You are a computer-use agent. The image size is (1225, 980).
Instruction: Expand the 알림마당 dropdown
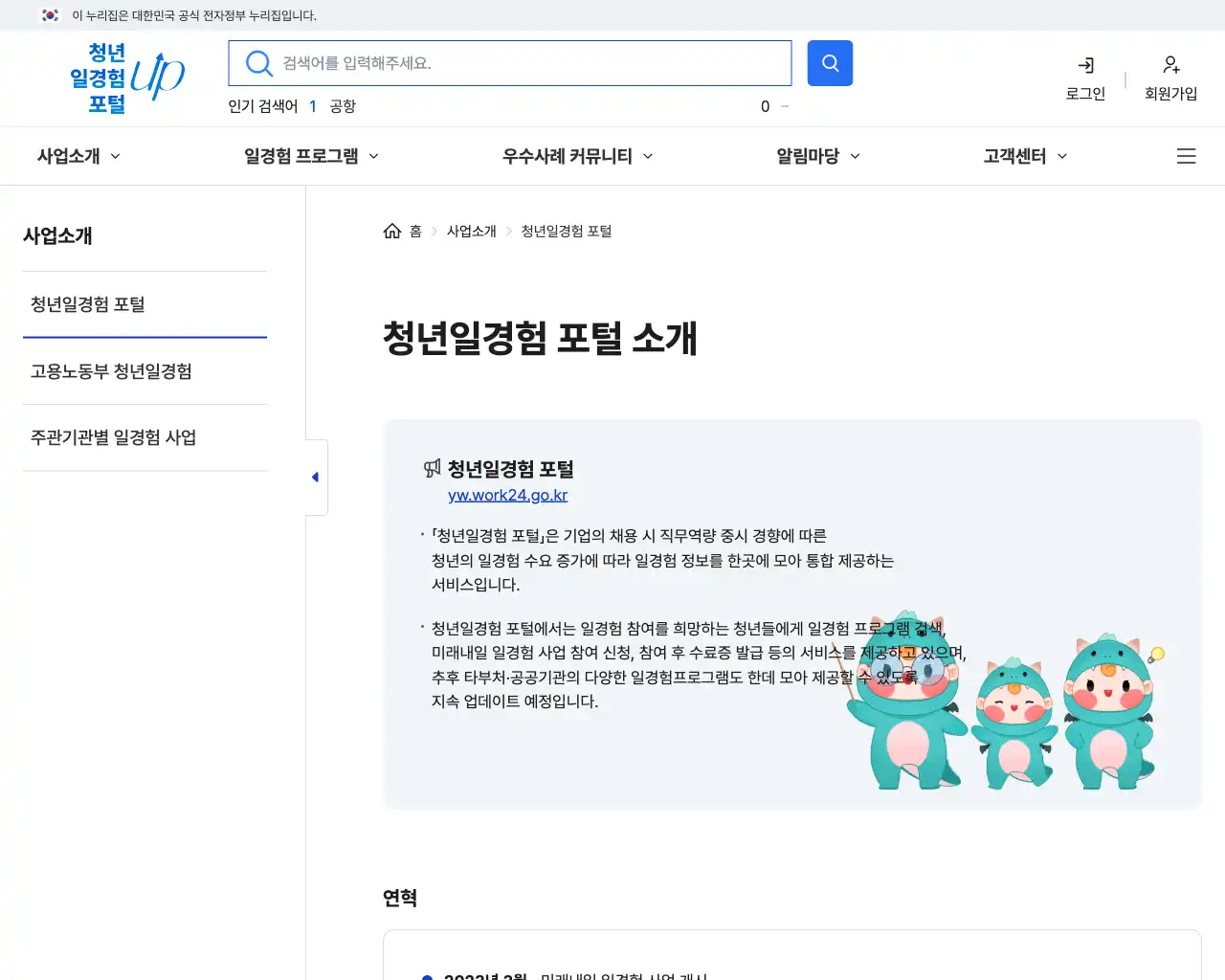(x=816, y=156)
